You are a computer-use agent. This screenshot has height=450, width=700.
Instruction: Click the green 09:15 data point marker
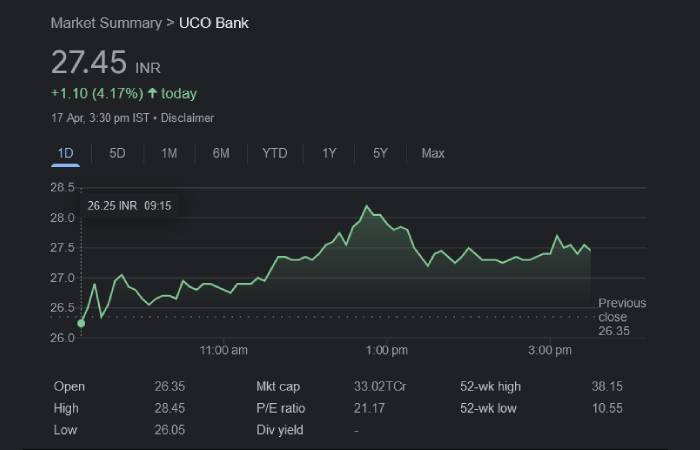[81, 323]
